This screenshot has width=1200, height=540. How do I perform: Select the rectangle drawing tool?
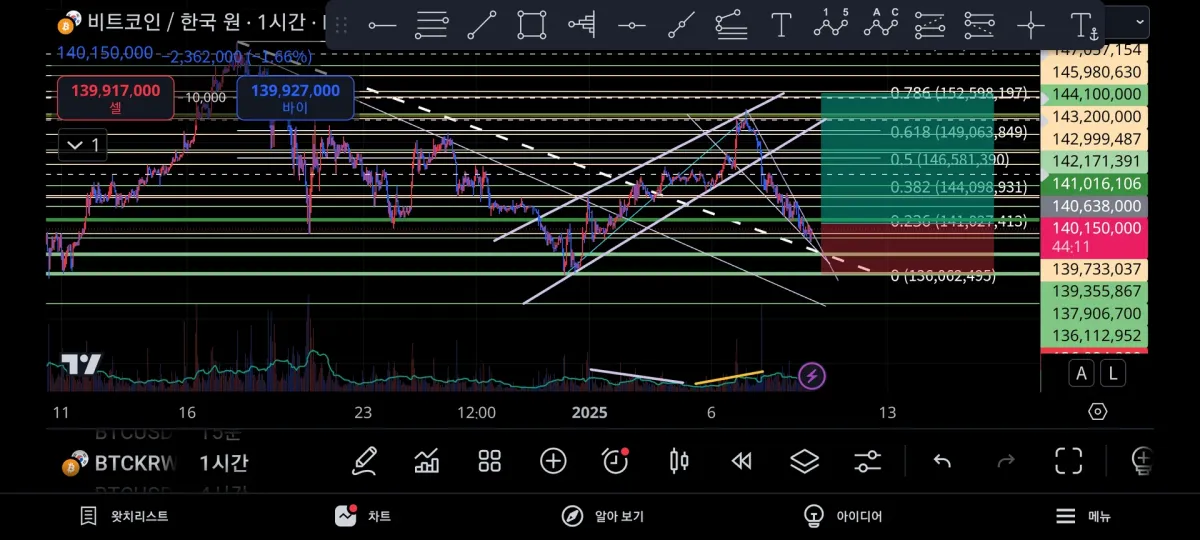[x=532, y=25]
